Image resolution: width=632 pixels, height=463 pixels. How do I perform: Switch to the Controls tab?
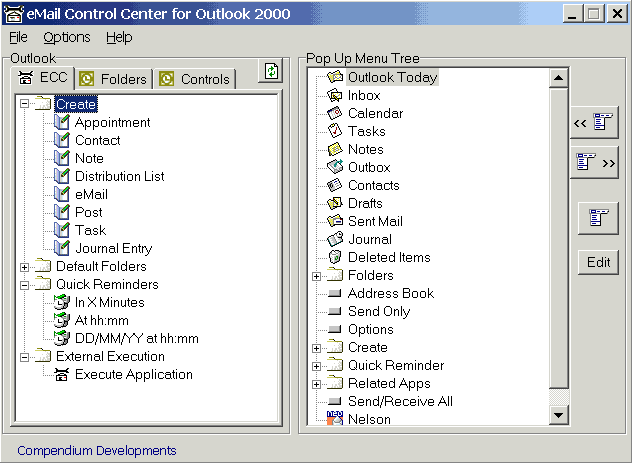(x=195, y=79)
